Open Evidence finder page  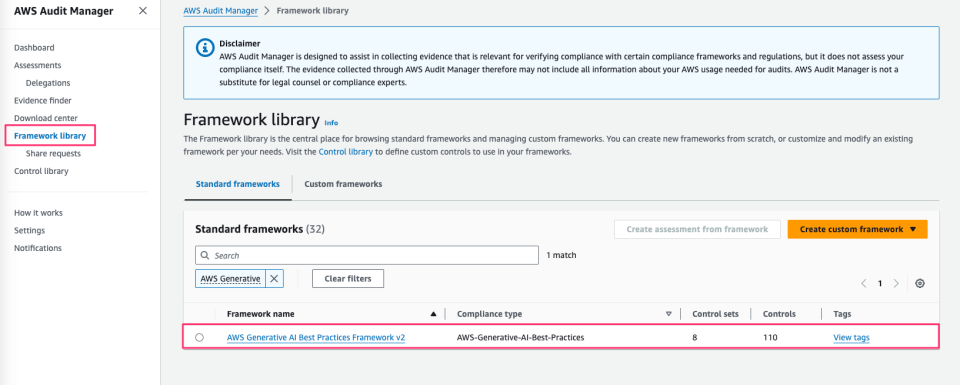(43, 100)
